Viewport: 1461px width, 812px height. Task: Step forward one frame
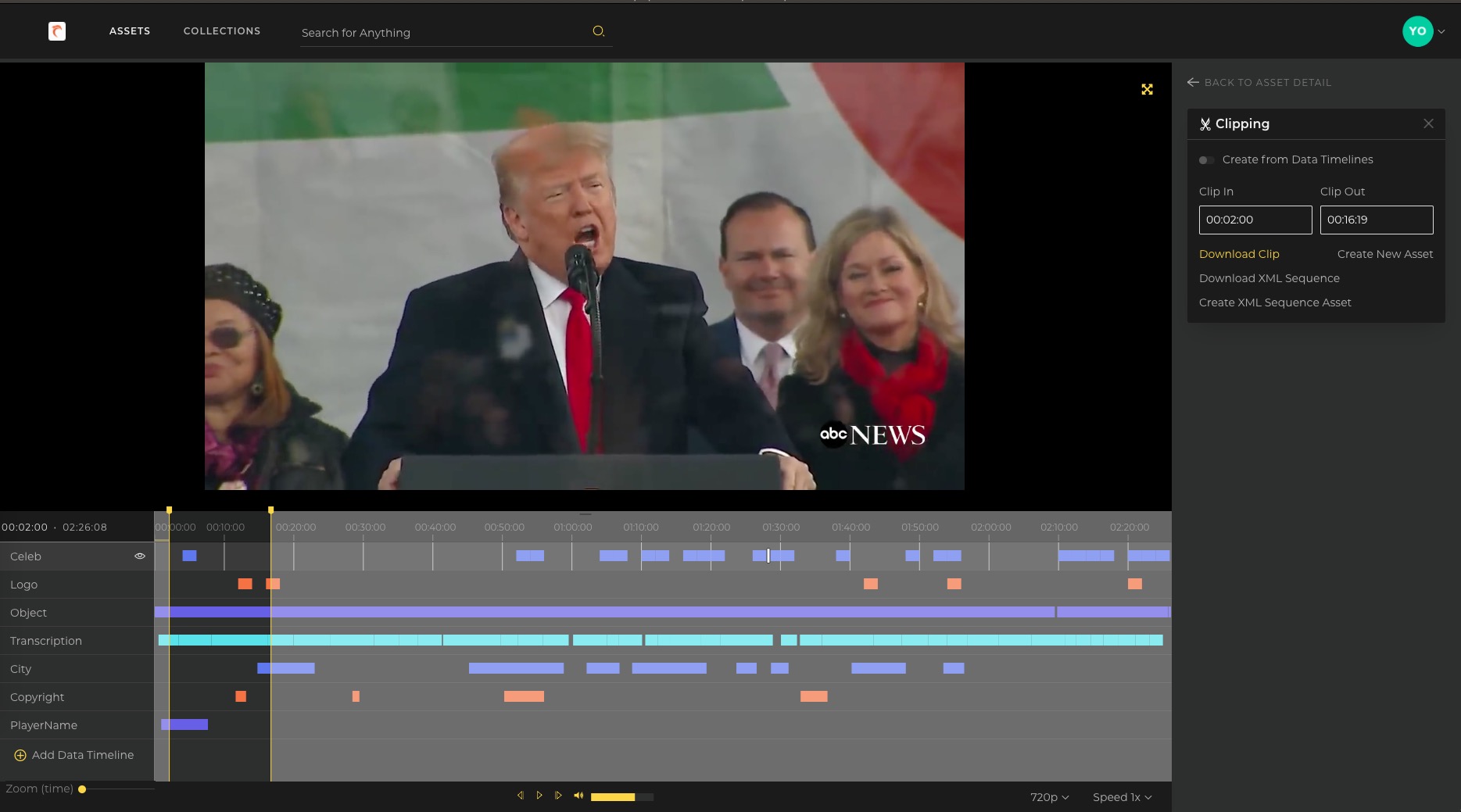click(x=558, y=796)
